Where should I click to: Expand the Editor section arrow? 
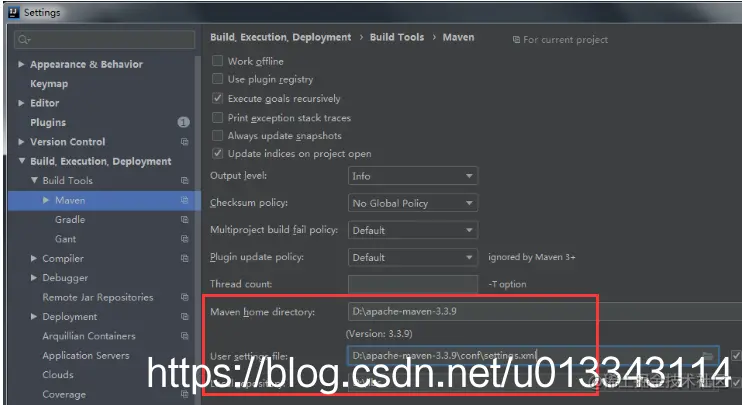pyautogui.click(x=21, y=103)
